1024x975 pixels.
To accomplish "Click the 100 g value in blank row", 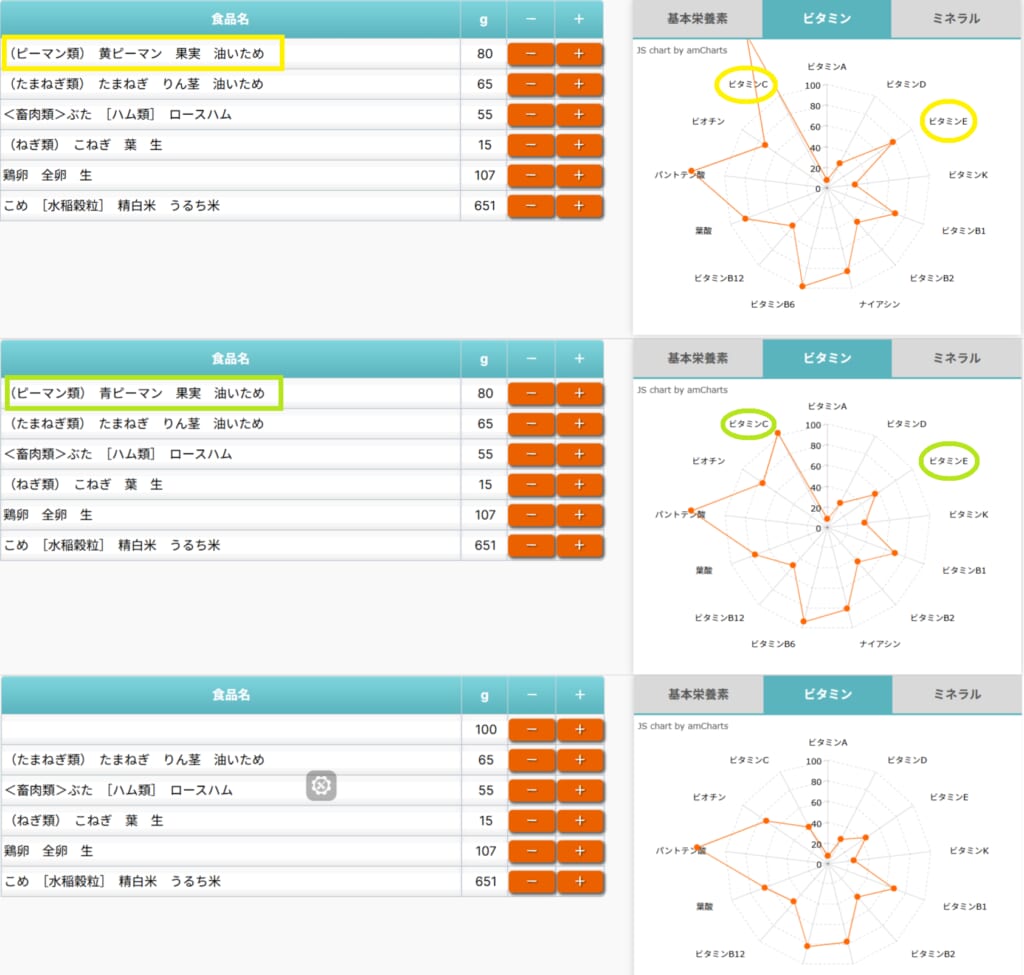I will click(x=486, y=729).
